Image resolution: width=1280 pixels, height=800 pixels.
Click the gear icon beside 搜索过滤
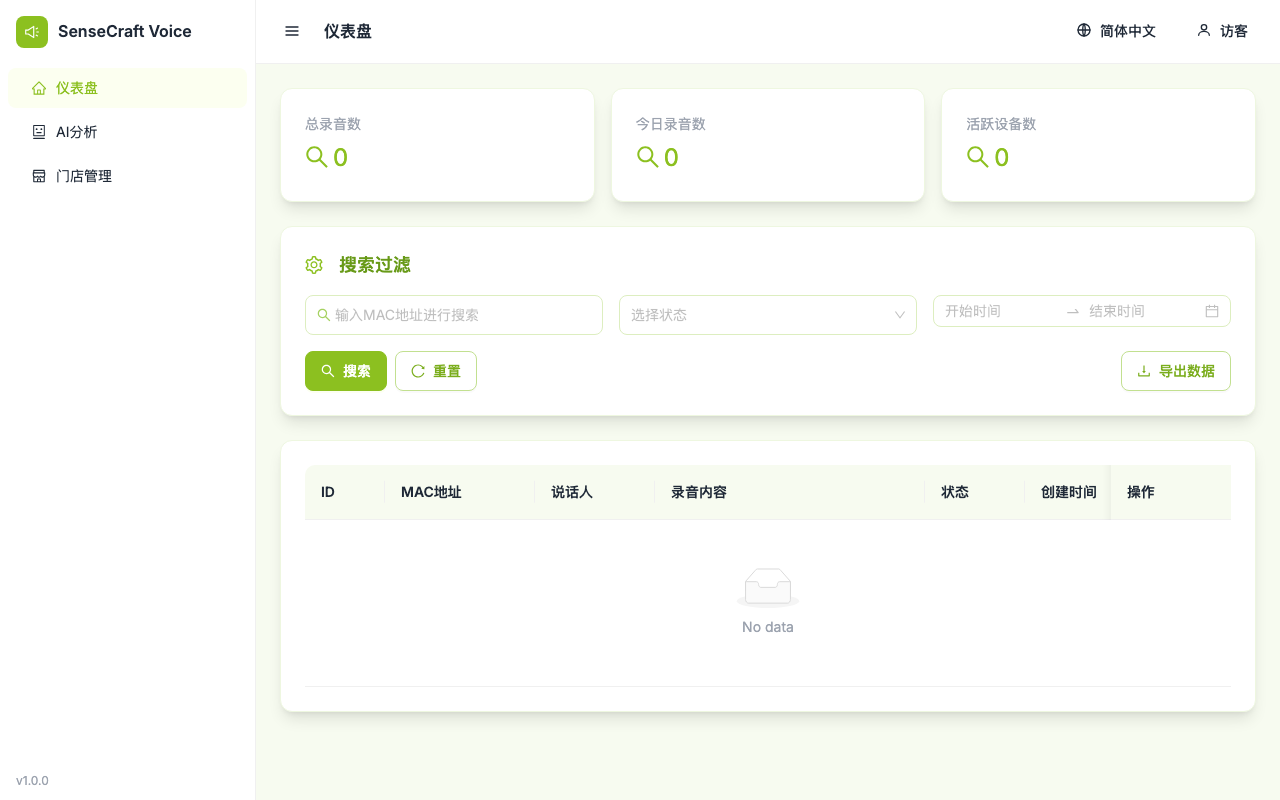314,265
